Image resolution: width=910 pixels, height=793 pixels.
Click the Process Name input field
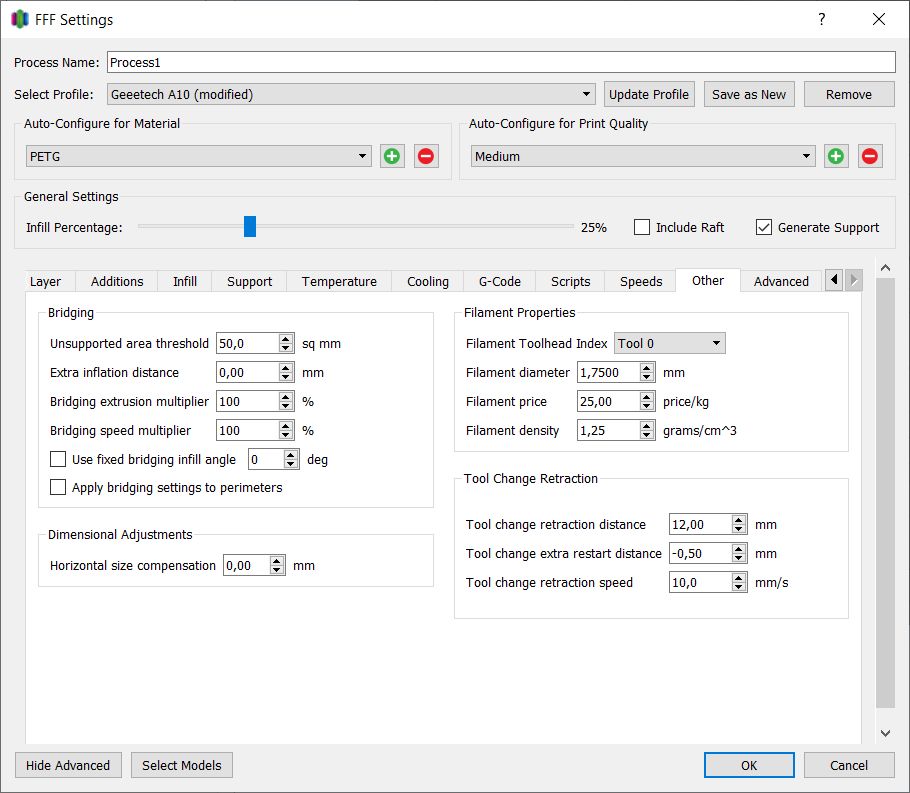501,62
